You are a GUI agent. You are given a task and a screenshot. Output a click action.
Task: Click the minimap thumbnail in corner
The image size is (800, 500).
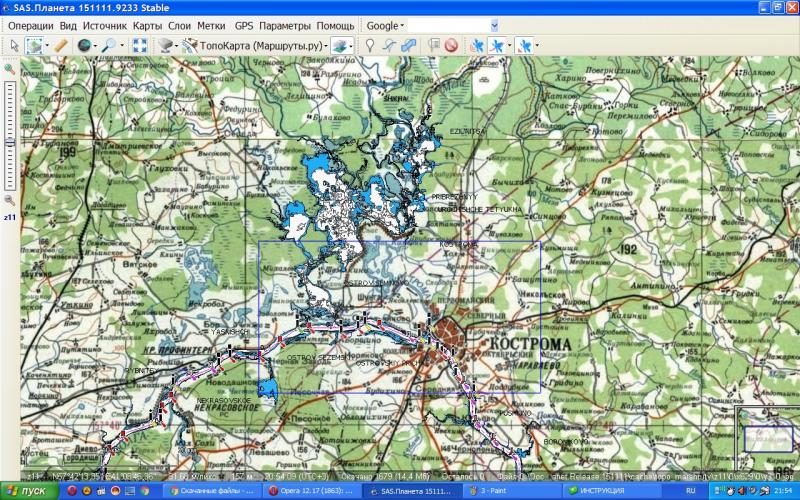[x=765, y=436]
